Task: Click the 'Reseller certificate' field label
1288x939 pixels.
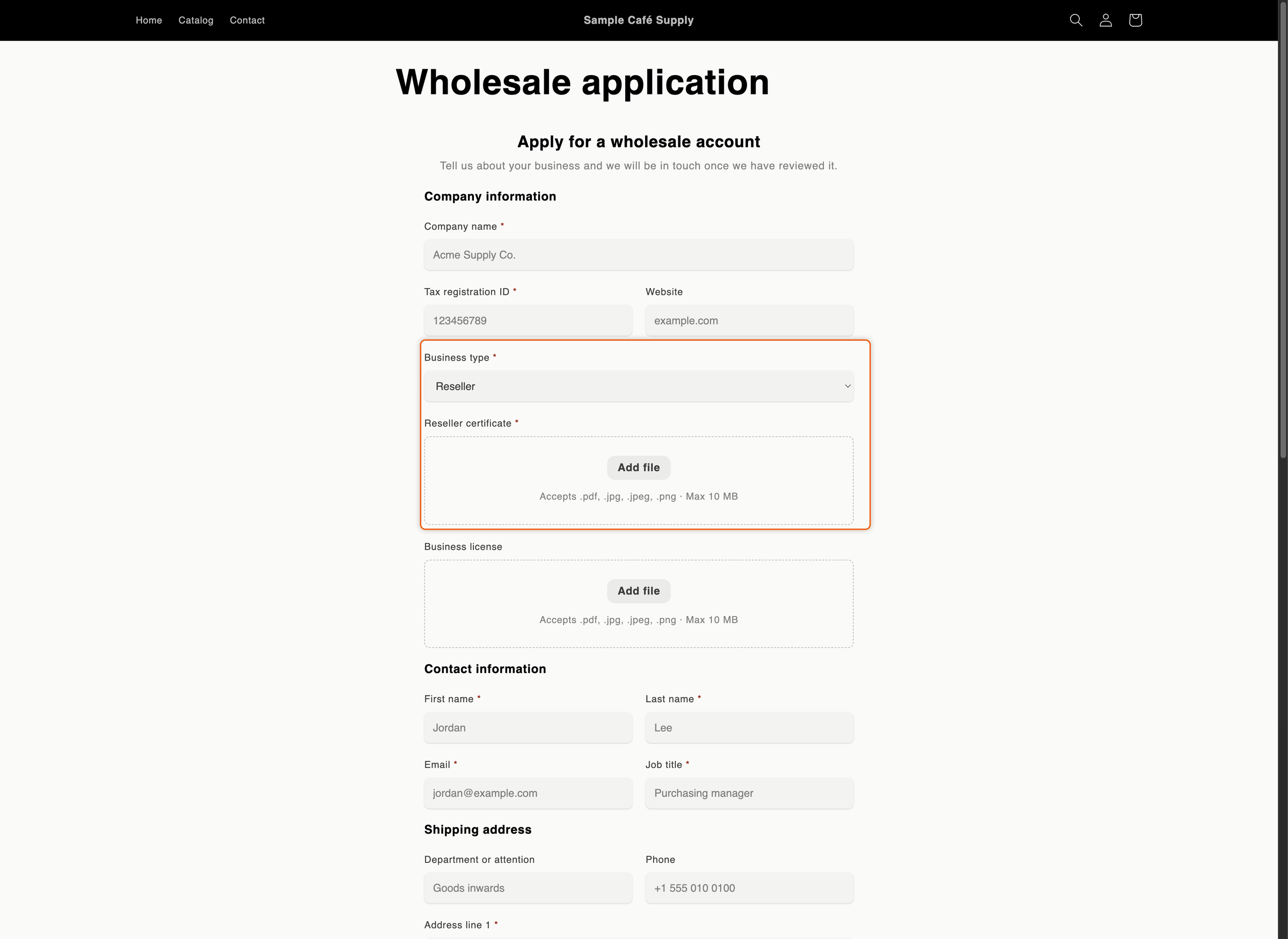Action: click(x=467, y=423)
